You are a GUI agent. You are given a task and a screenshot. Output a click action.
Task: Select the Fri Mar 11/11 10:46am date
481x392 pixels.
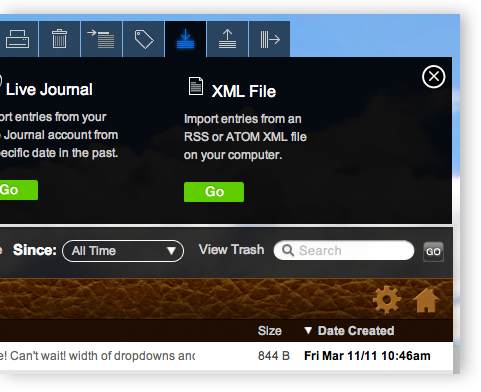pos(367,356)
